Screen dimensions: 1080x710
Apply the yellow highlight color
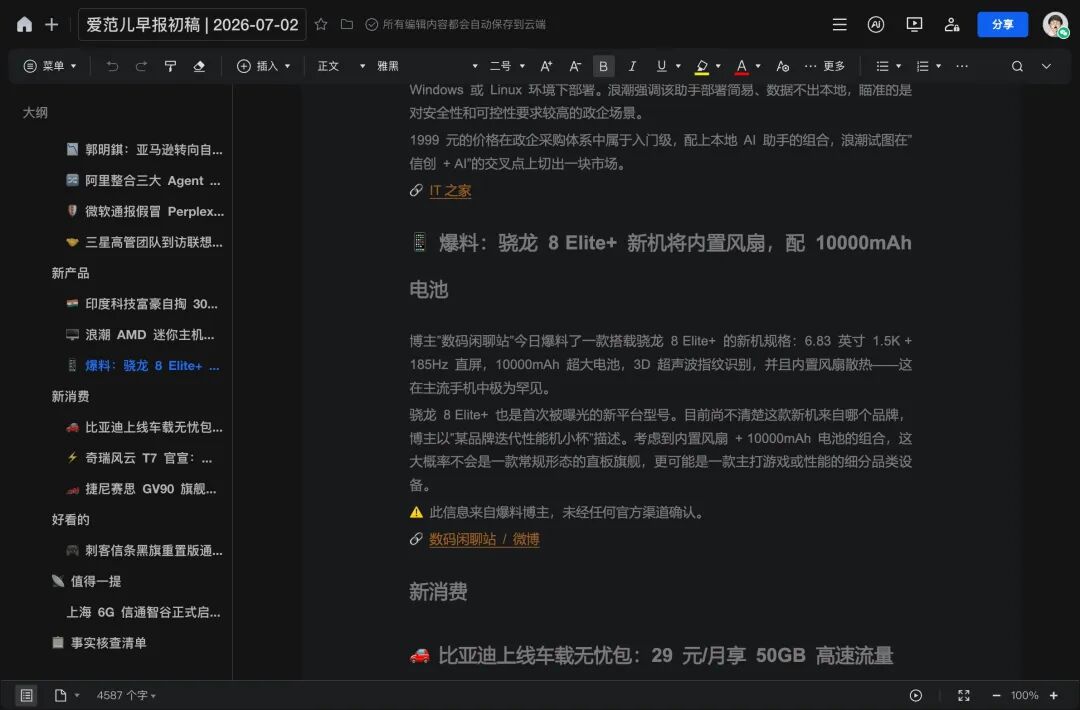coord(702,66)
